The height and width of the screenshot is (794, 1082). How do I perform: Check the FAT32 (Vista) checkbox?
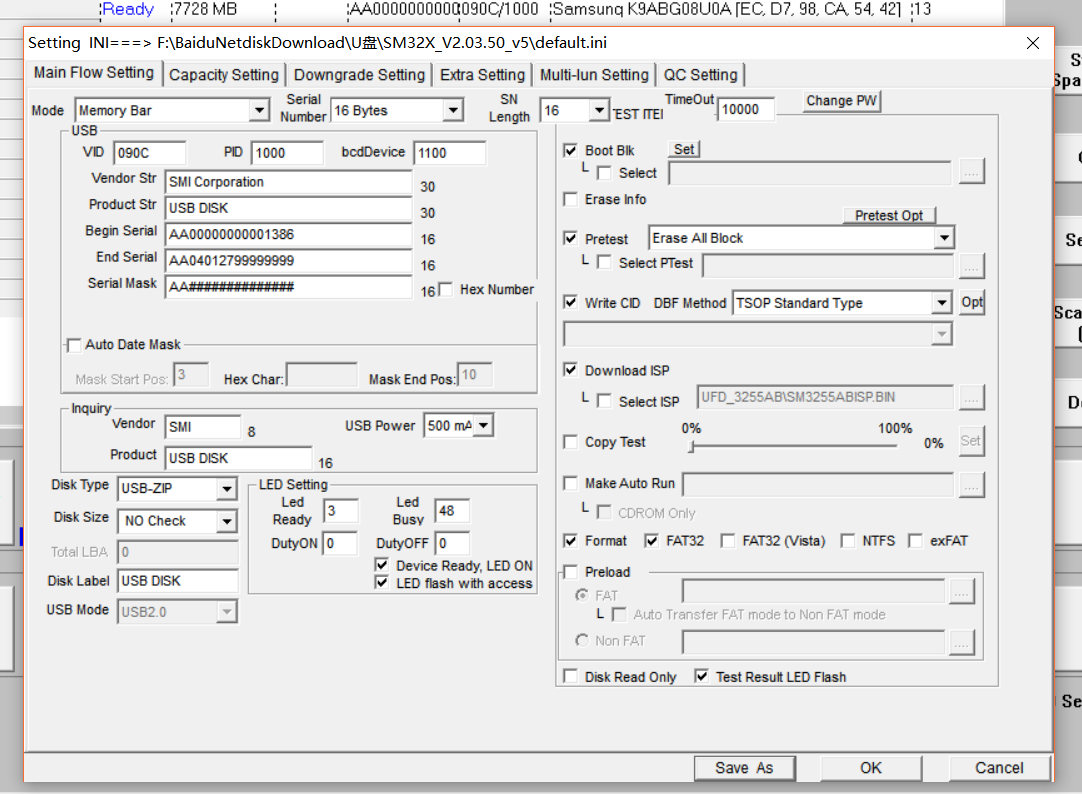point(727,541)
